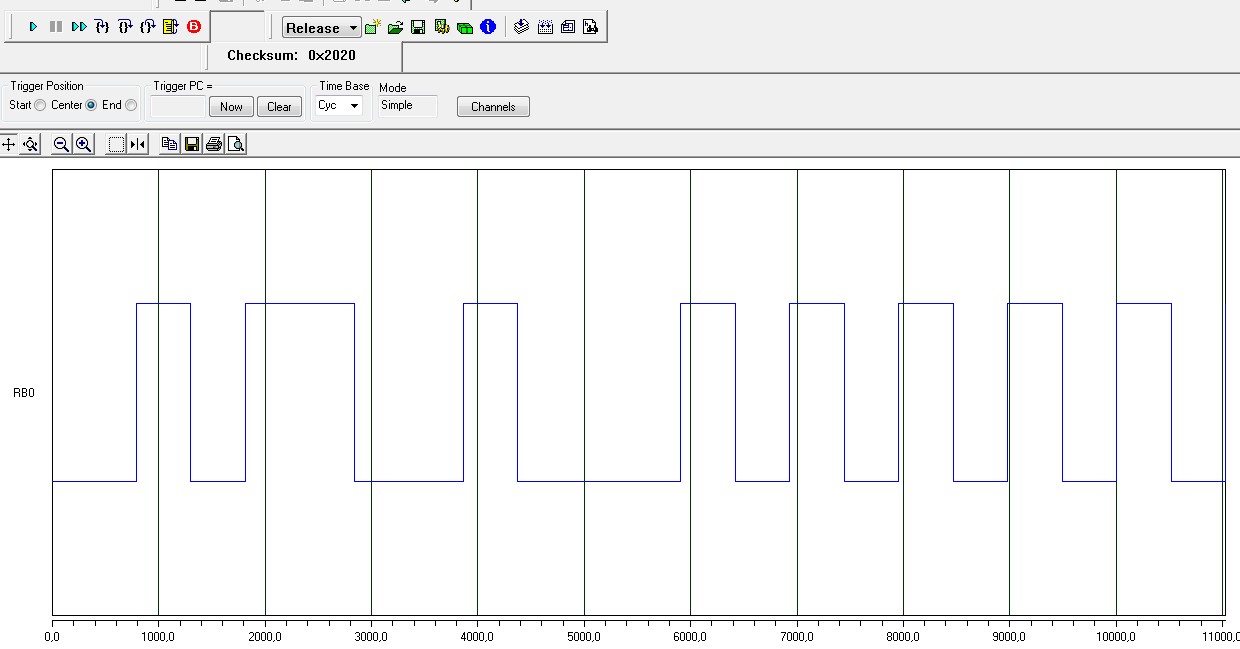Click the yellow Reset processor icon
The image size is (1240, 649).
coord(171,27)
